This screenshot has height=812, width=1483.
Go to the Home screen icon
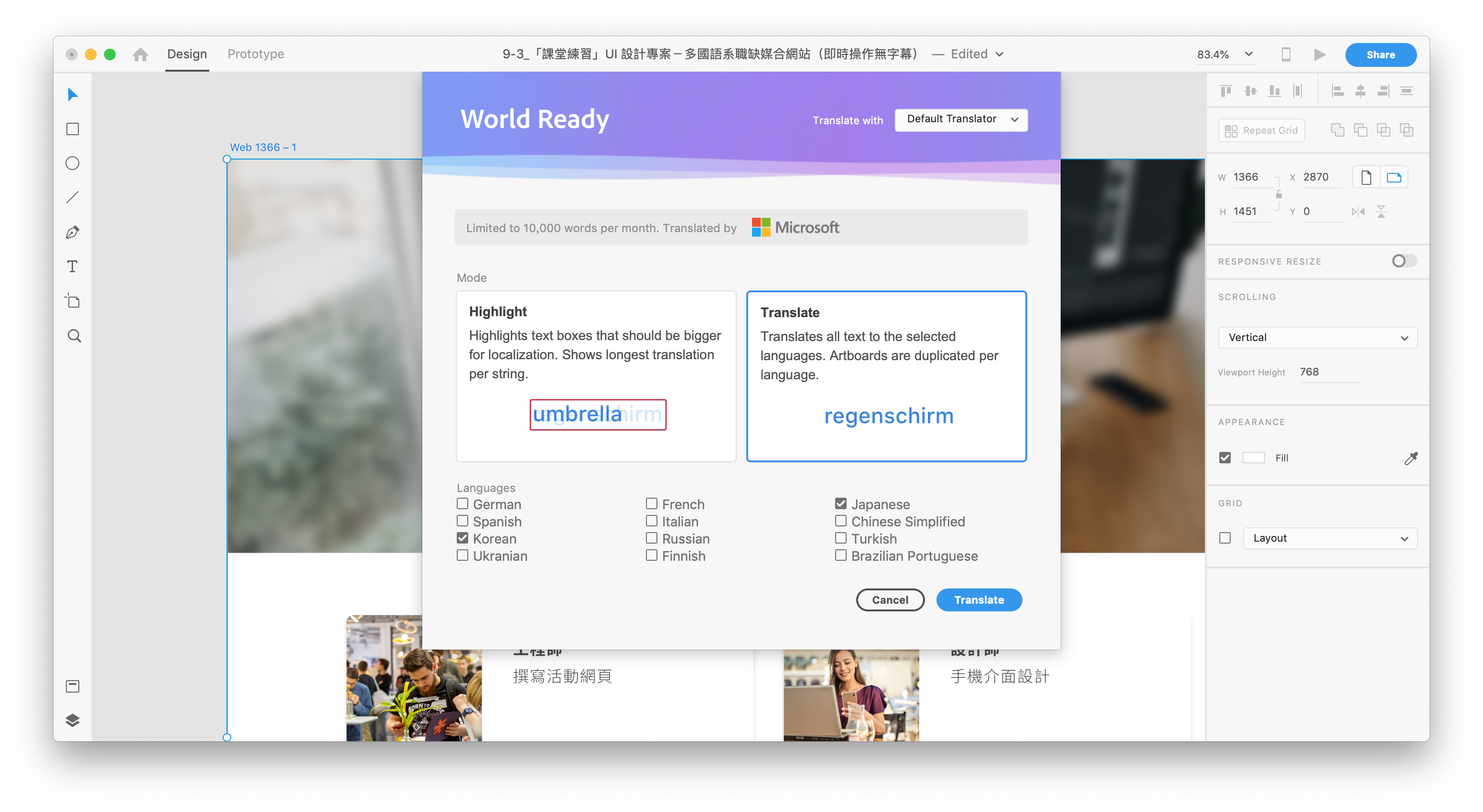click(140, 54)
